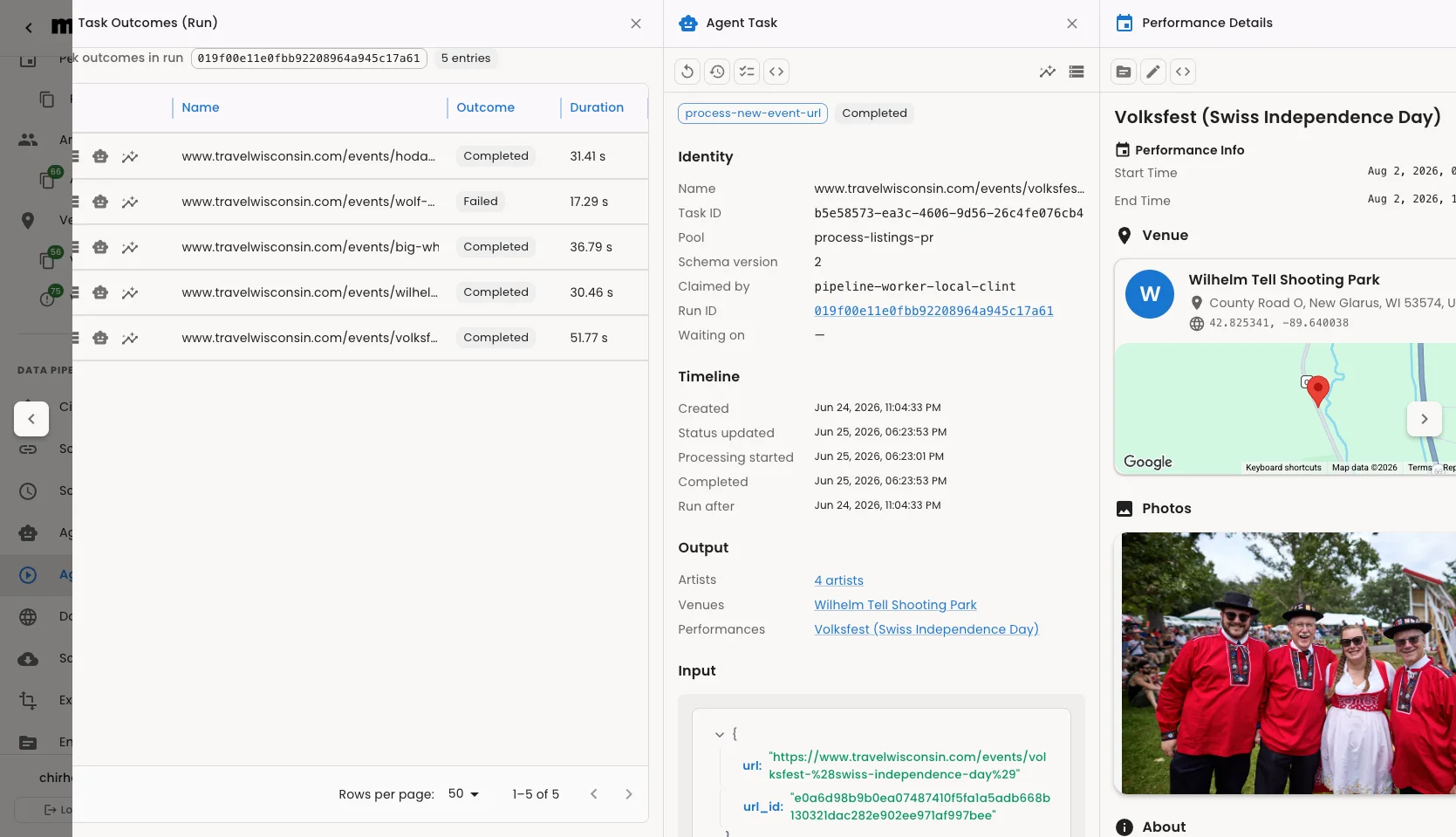Click the chart icon in the wolf- row

coord(130,202)
